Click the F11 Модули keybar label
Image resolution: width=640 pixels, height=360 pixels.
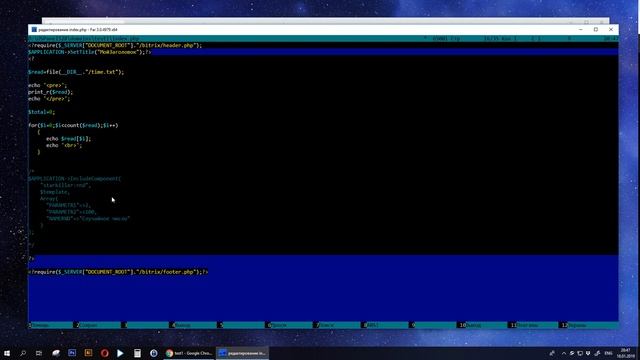coord(533,325)
